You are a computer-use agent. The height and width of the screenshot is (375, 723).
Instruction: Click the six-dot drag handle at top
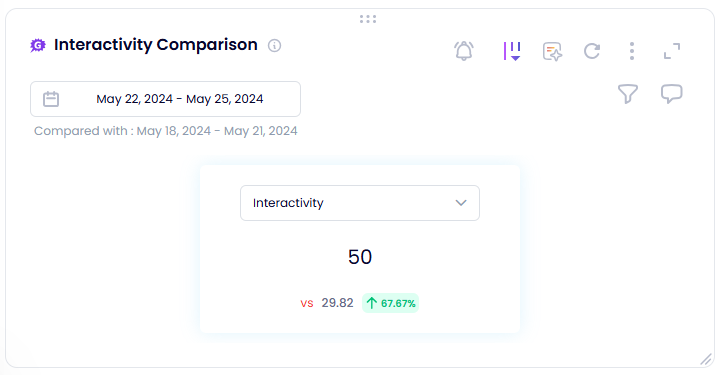368,19
